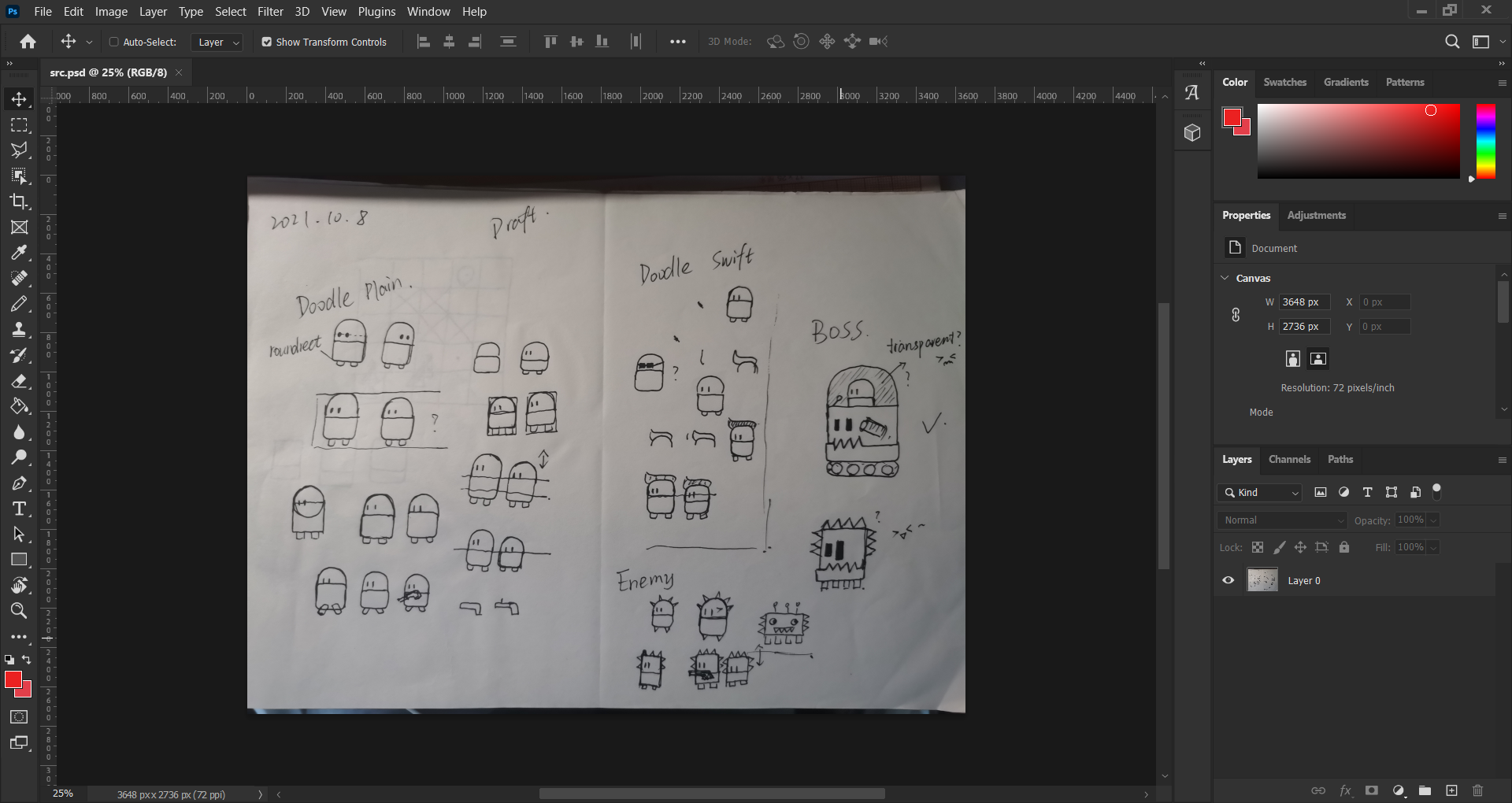This screenshot has height=803, width=1512.
Task: Uncheck Show Transform Controls
Action: coord(267,42)
